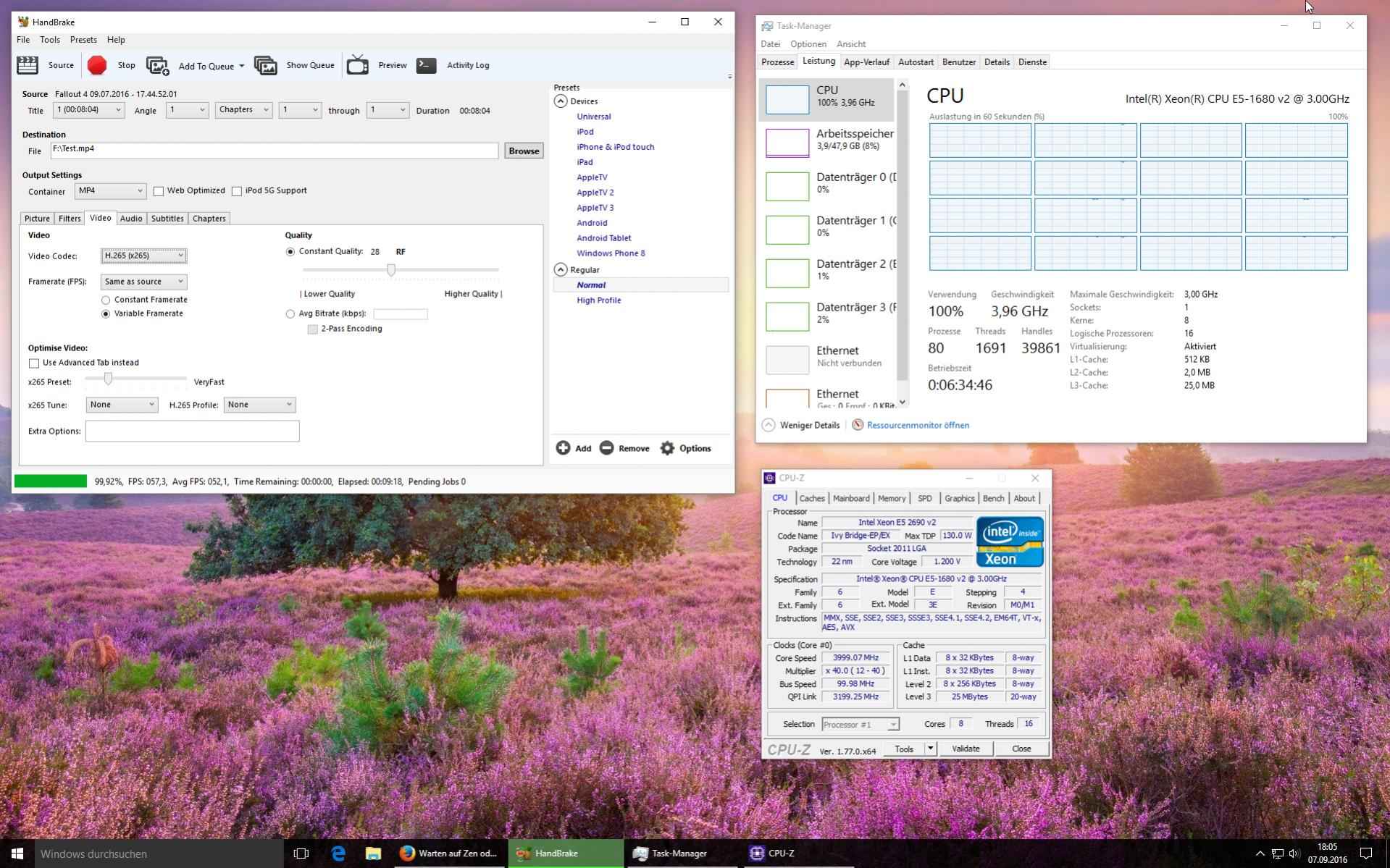Image resolution: width=1390 pixels, height=868 pixels.
Task: Open the Action Center notification icon
Action: [1366, 854]
